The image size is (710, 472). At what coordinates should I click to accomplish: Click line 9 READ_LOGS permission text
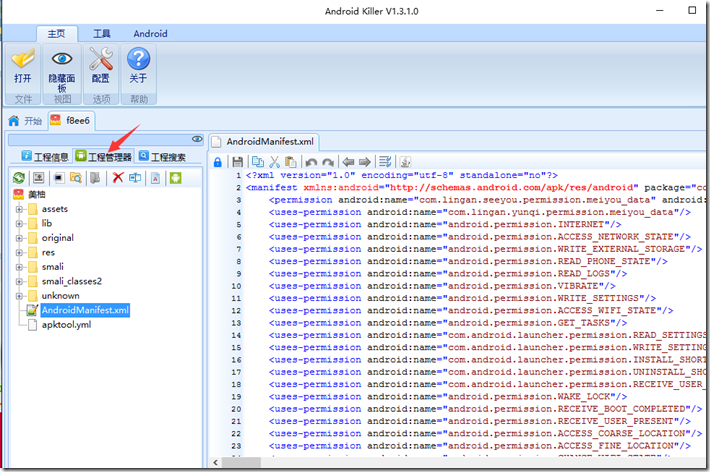tap(448, 274)
